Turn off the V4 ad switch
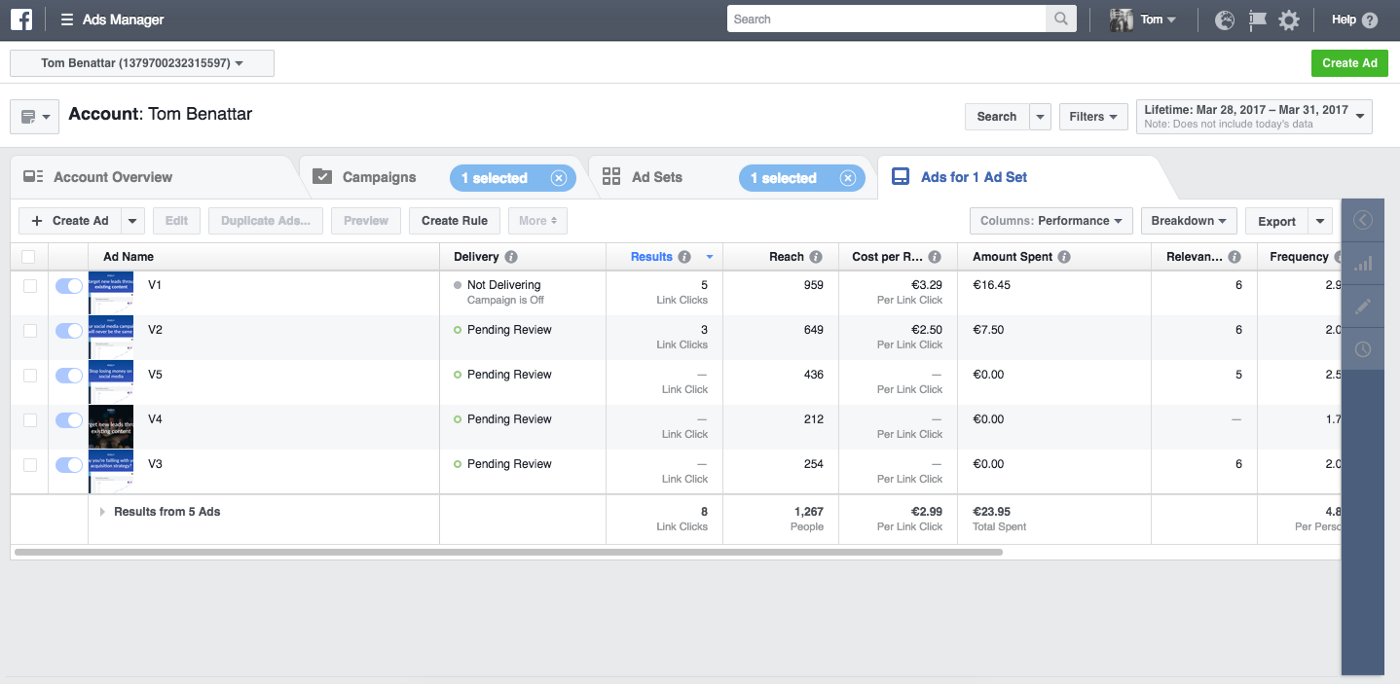The image size is (1400, 684). coord(69,420)
